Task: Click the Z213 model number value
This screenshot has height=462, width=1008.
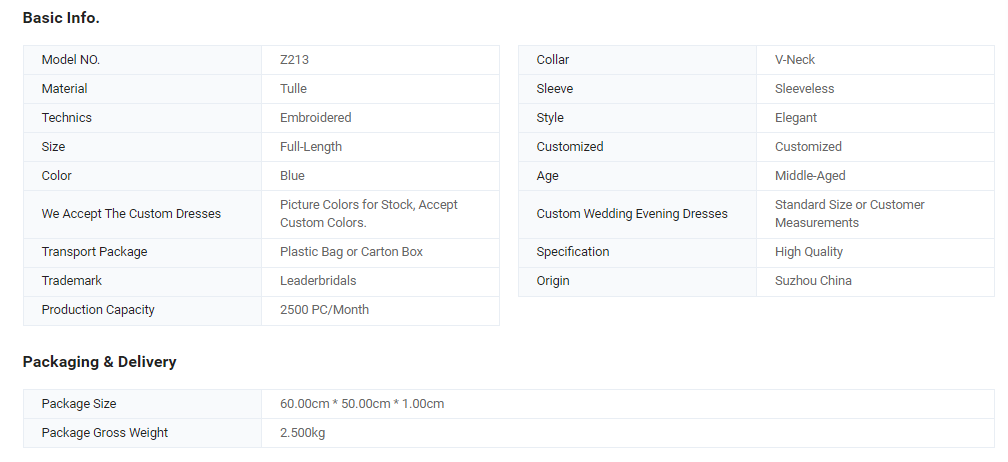Action: click(x=294, y=60)
